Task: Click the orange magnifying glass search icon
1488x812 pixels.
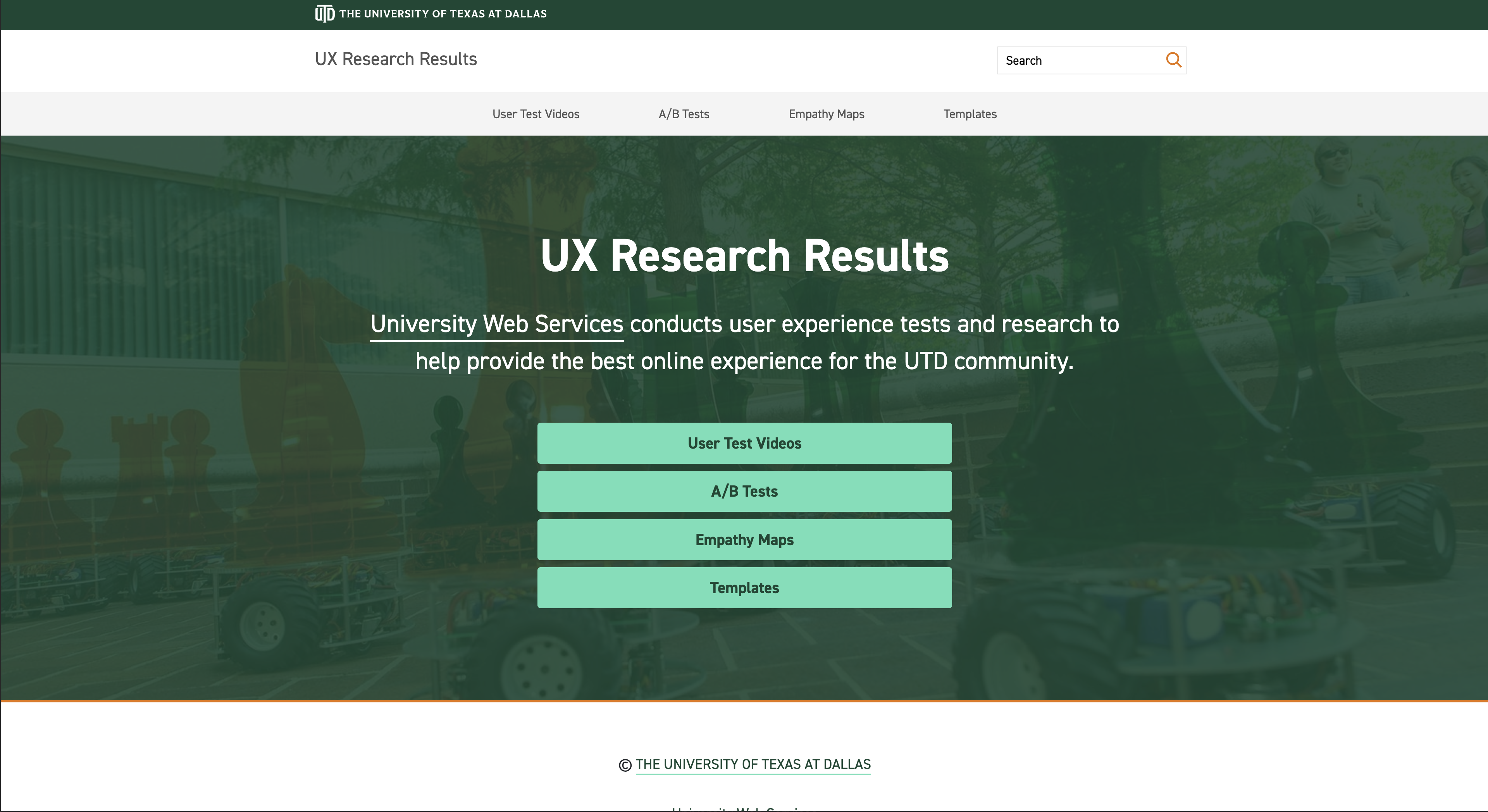Action: (1173, 60)
